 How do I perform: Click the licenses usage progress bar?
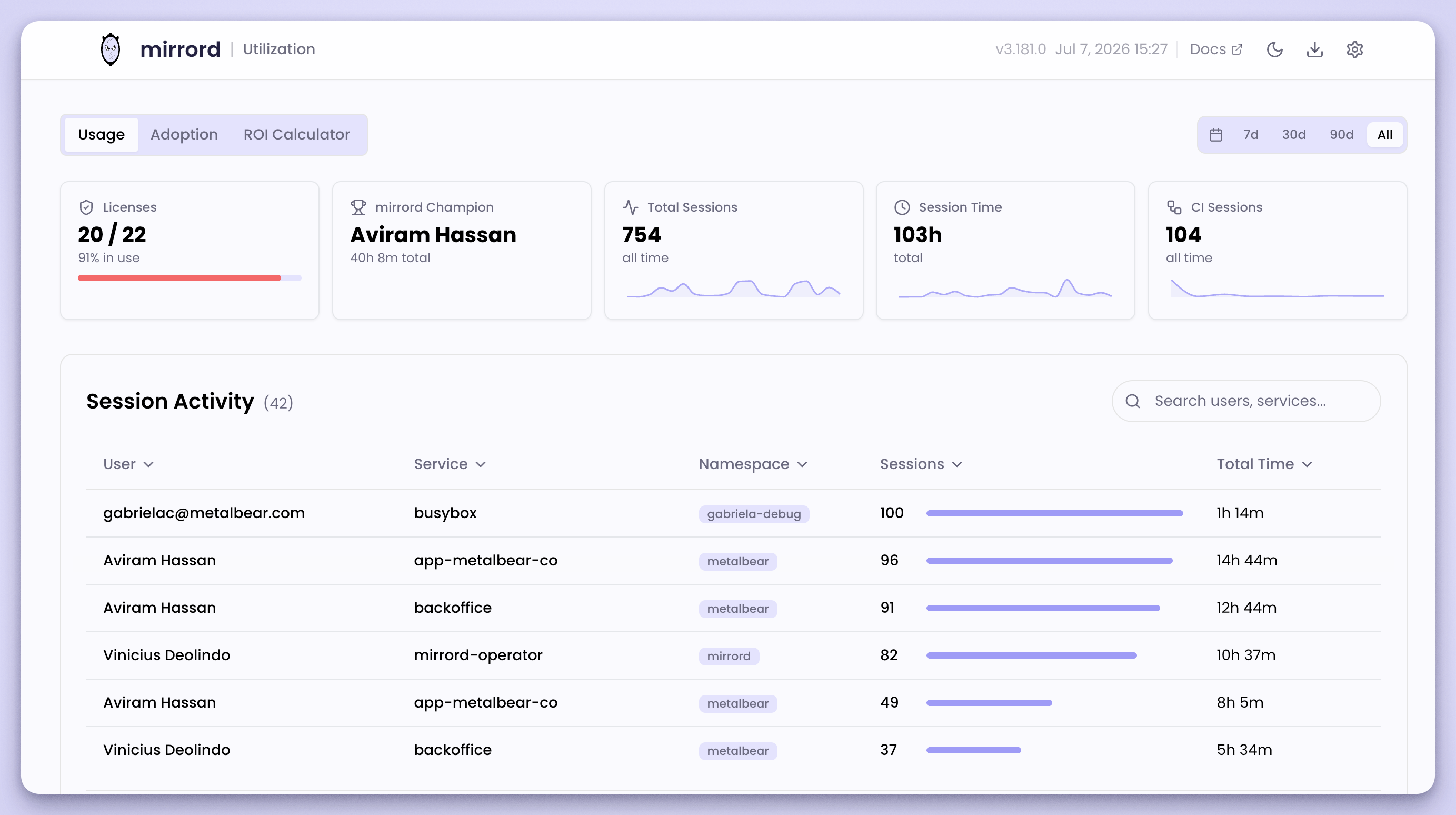190,278
